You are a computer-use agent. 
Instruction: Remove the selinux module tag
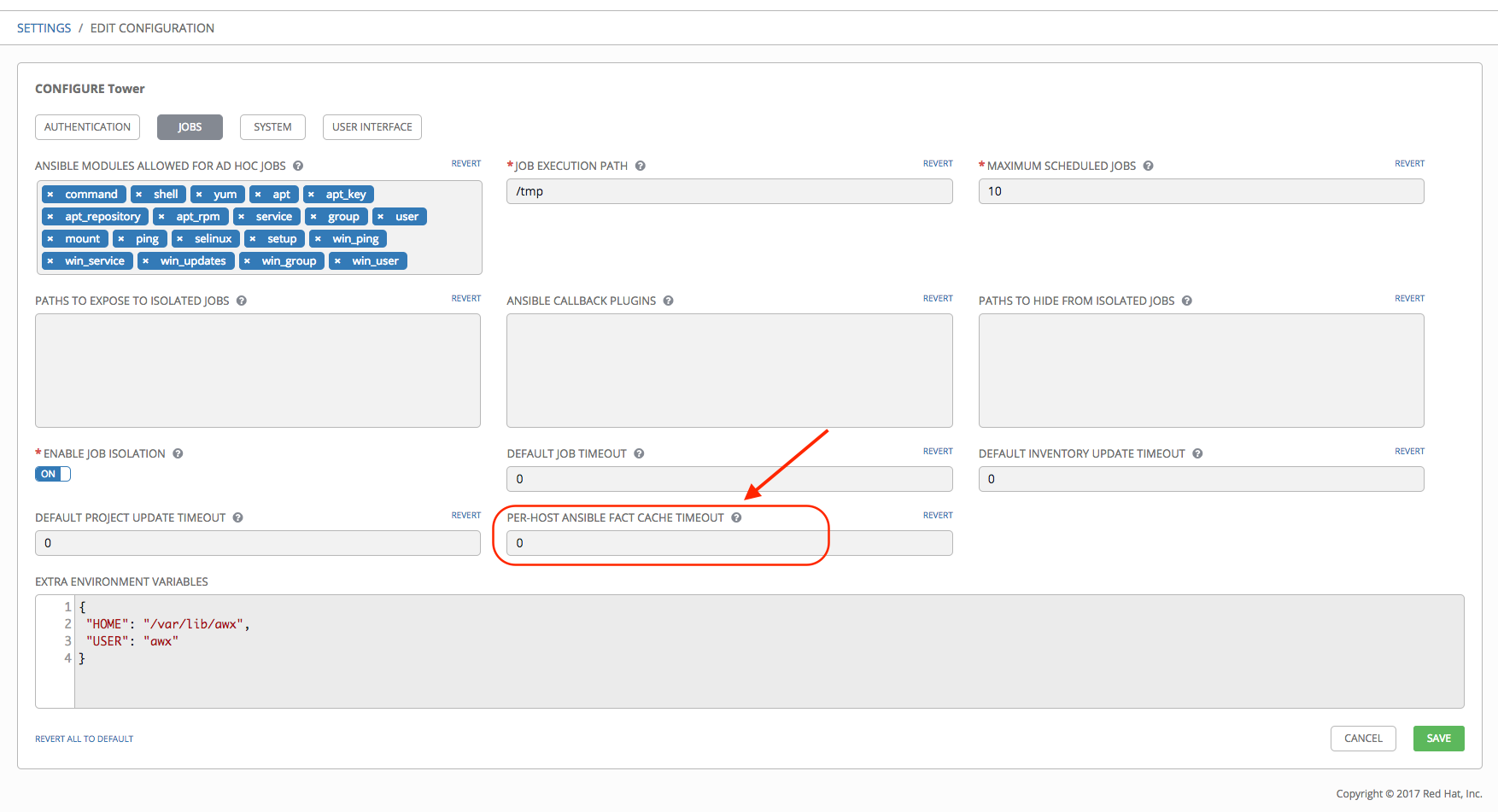[180, 239]
